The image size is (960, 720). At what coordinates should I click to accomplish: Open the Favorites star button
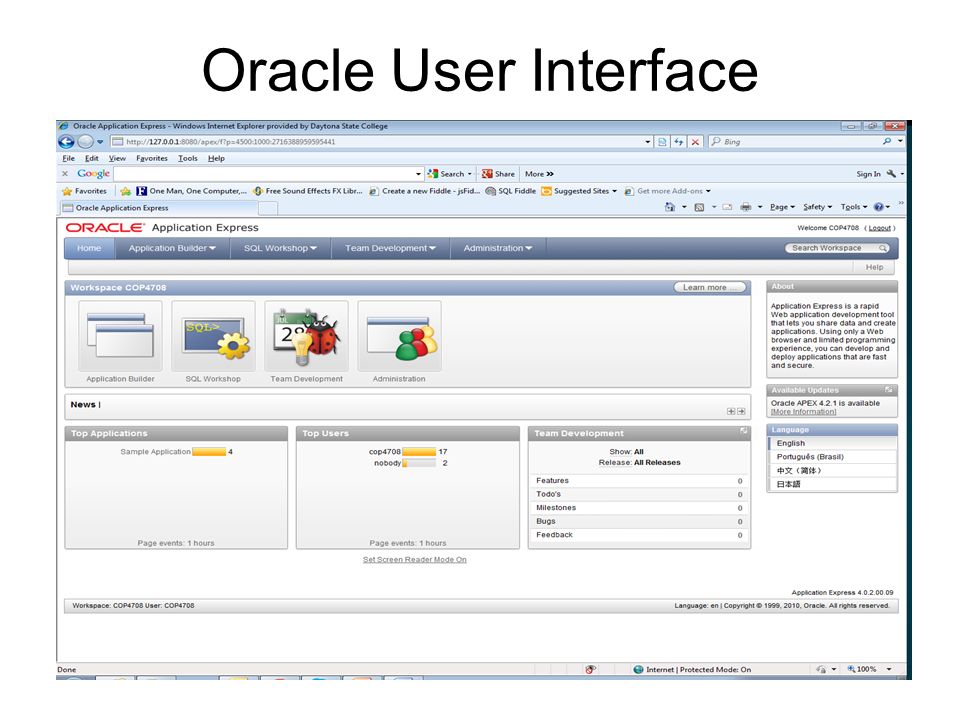point(84,191)
